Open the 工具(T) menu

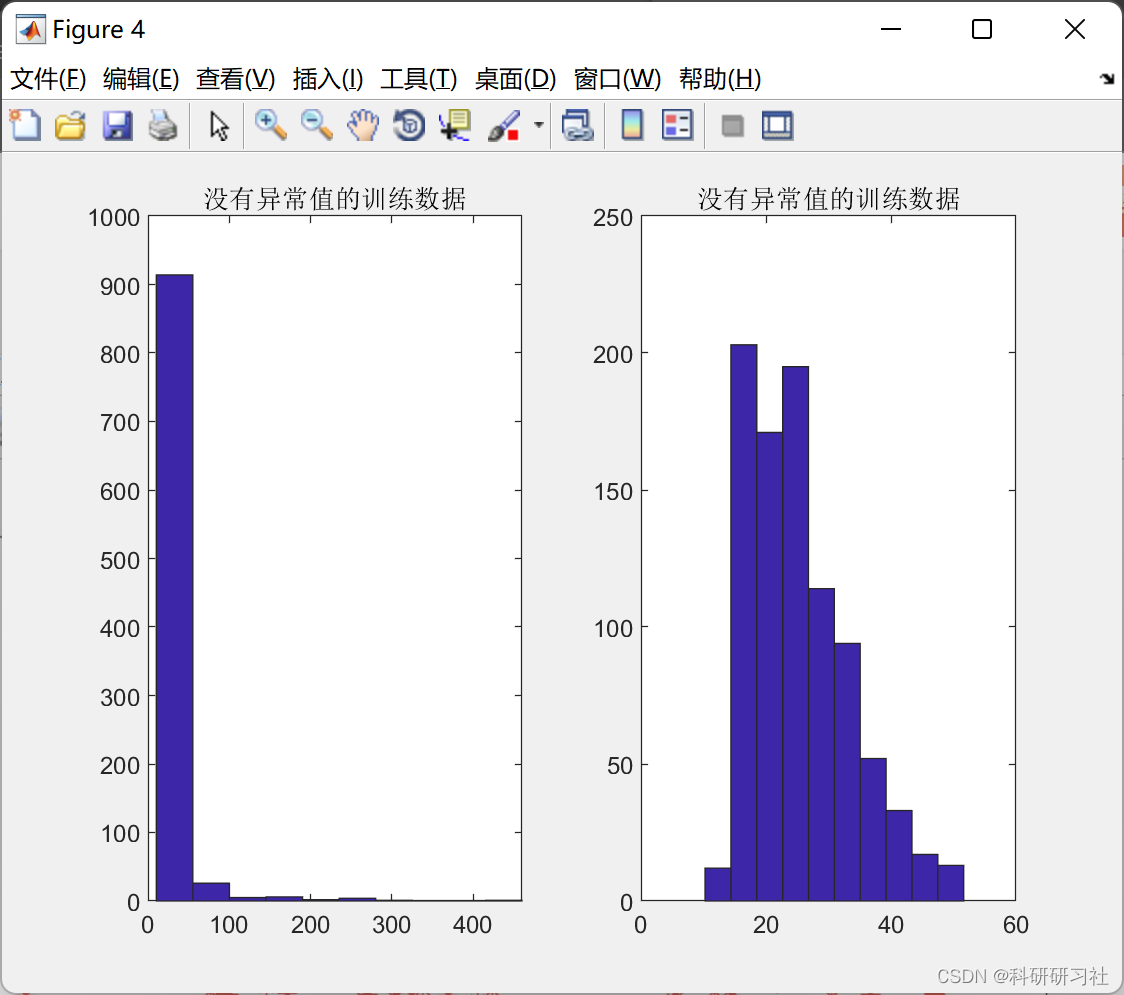419,78
